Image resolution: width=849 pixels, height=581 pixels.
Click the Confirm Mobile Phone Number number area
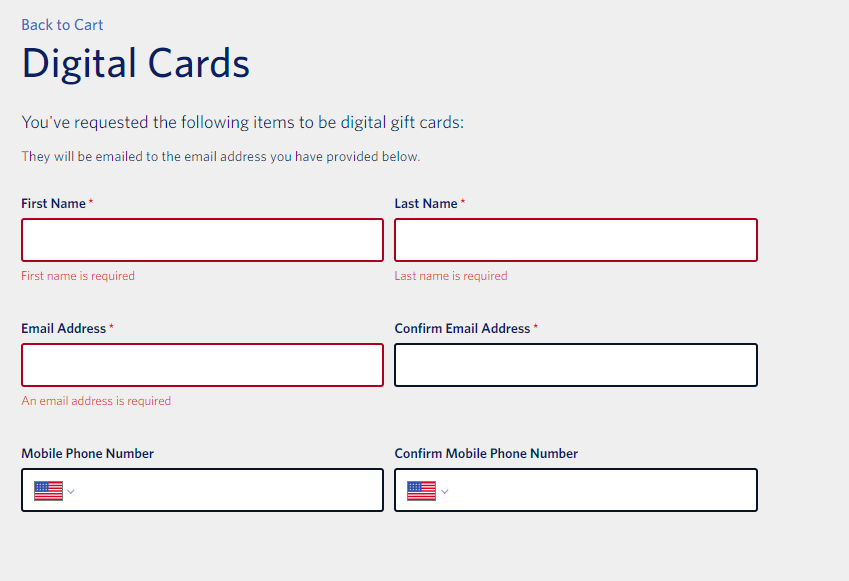[x=604, y=490]
